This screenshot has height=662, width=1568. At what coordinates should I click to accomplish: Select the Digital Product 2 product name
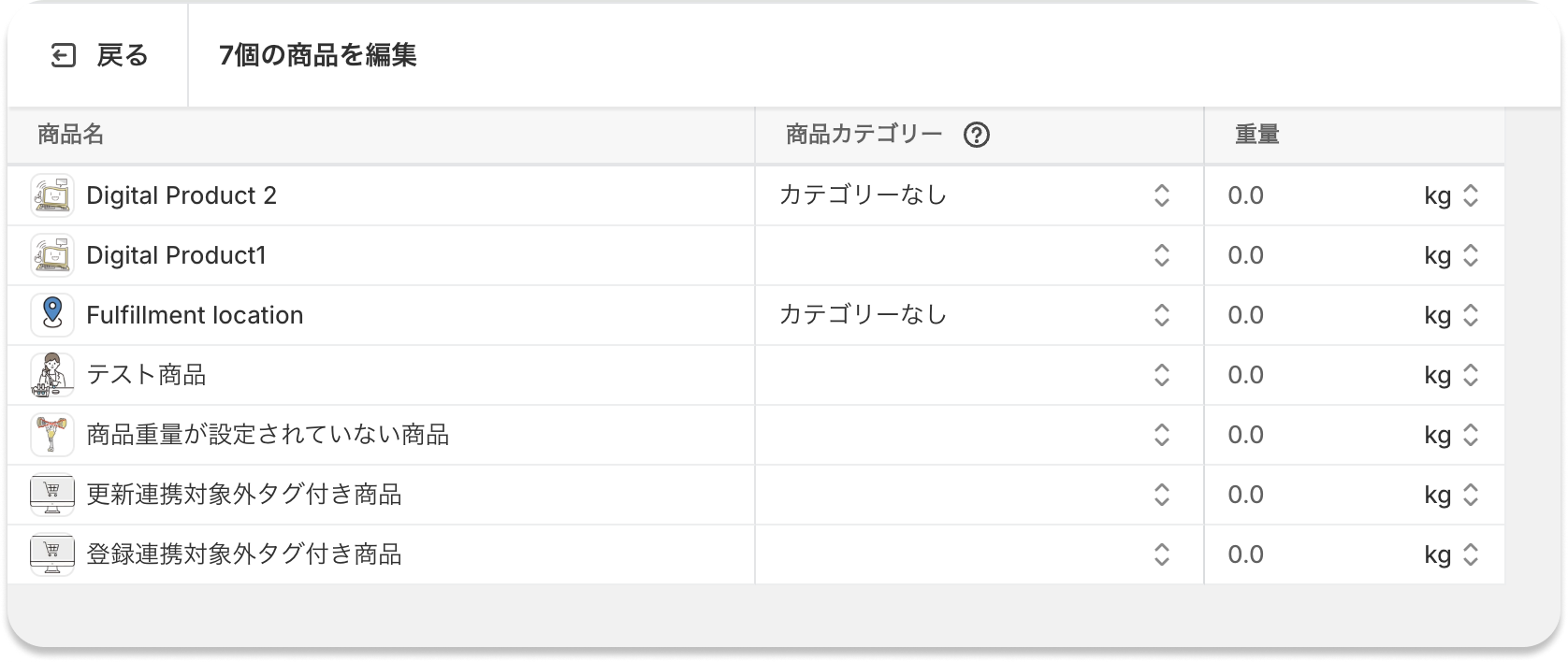(x=182, y=195)
